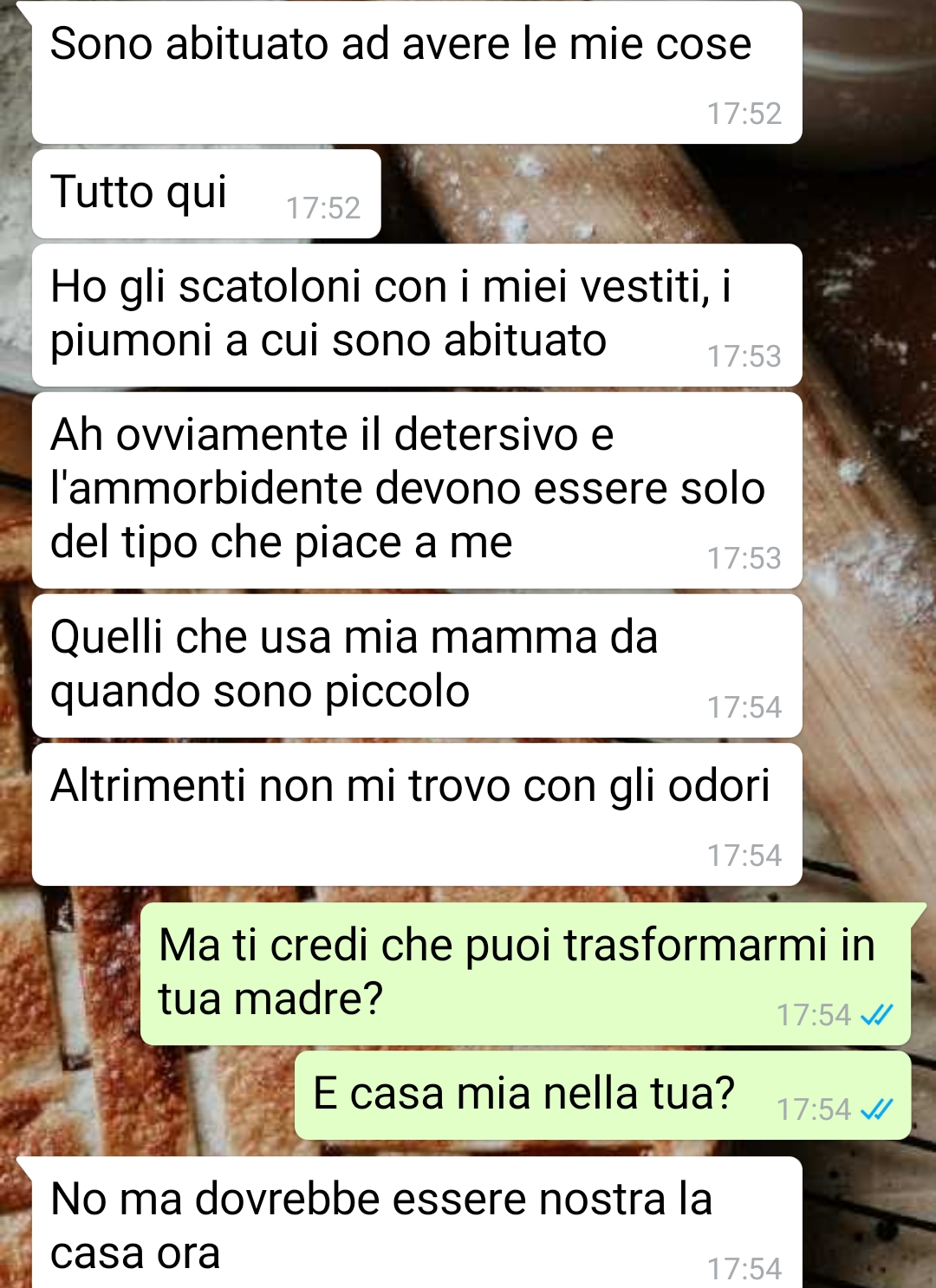This screenshot has width=936, height=1288.
Task: Tap sent message 'E casa mia nella tua?'
Action: coord(602,1096)
